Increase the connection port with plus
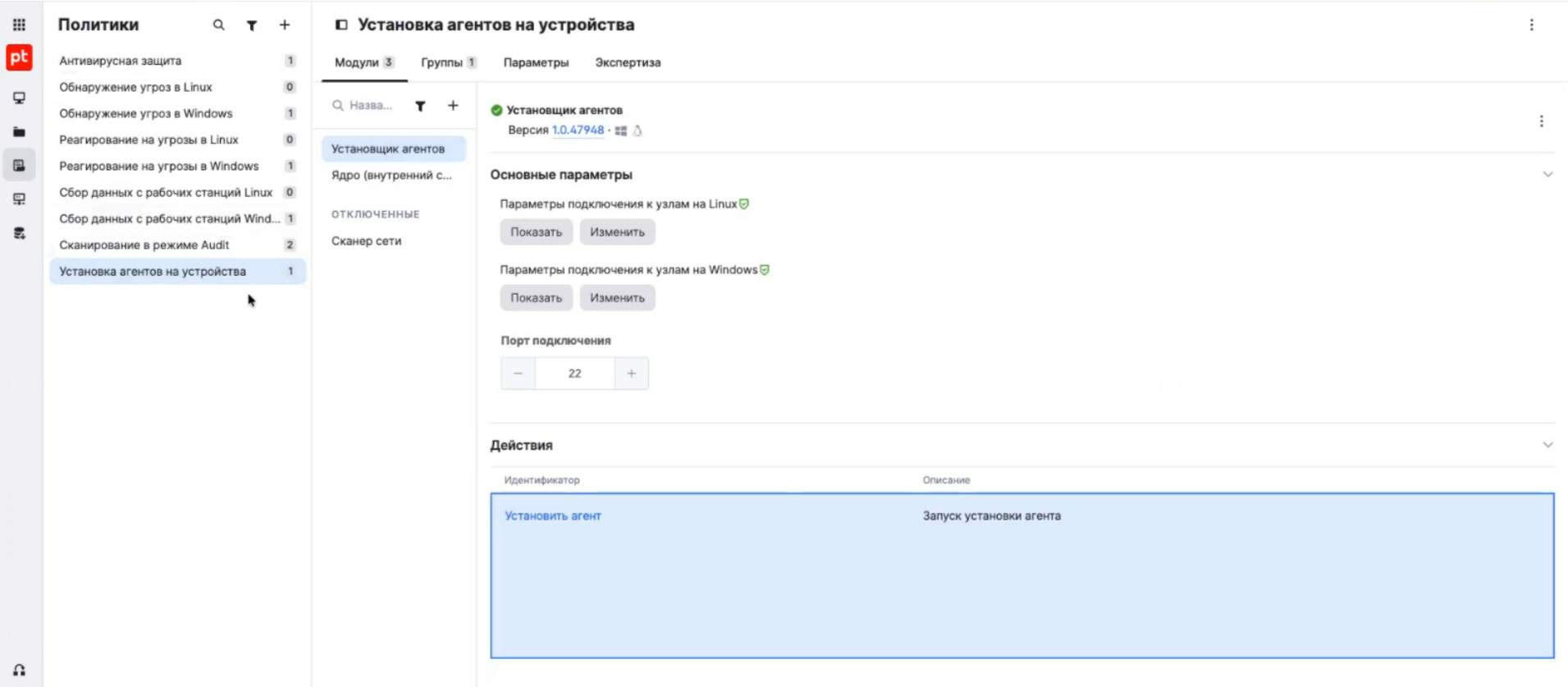 click(x=631, y=373)
